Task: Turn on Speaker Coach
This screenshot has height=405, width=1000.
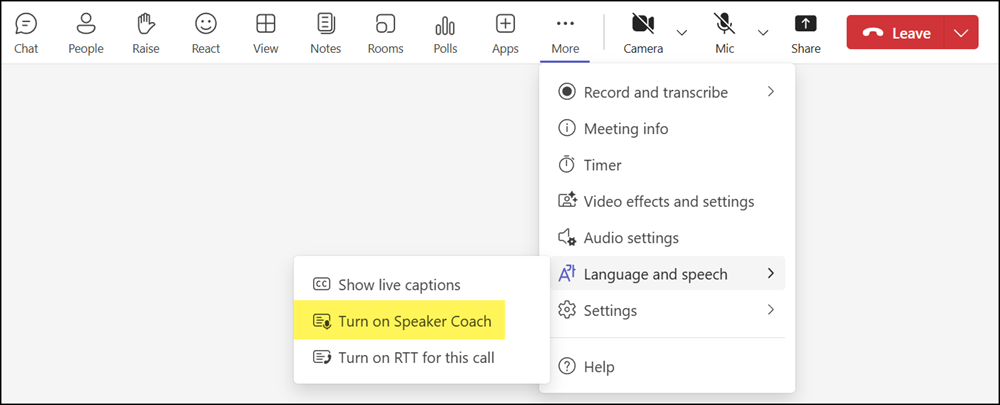Action: pyautogui.click(x=399, y=321)
